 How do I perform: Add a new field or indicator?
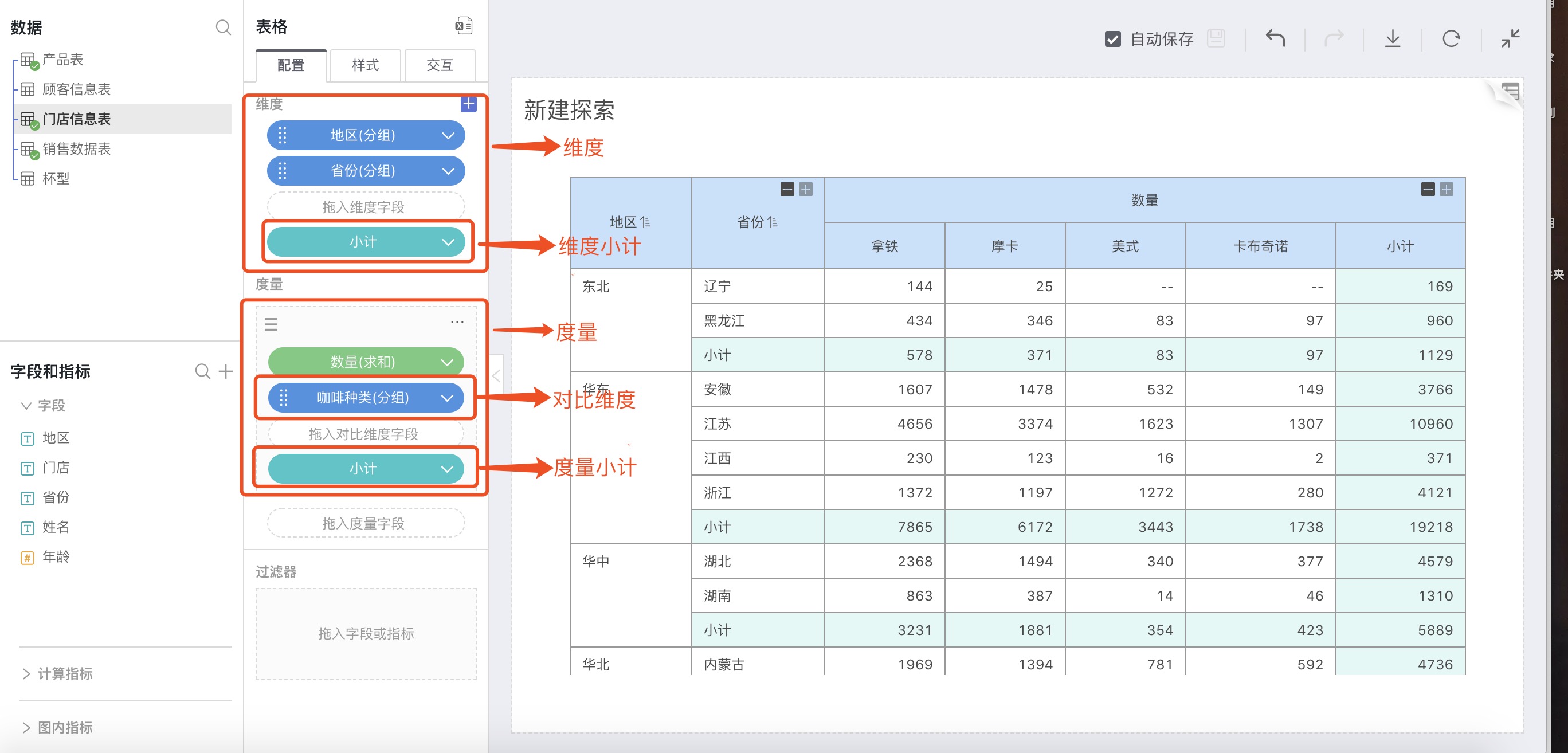pos(226,371)
